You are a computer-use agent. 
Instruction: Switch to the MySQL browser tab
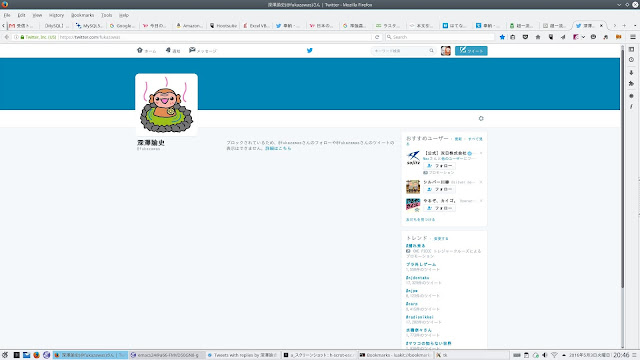[x=90, y=25]
